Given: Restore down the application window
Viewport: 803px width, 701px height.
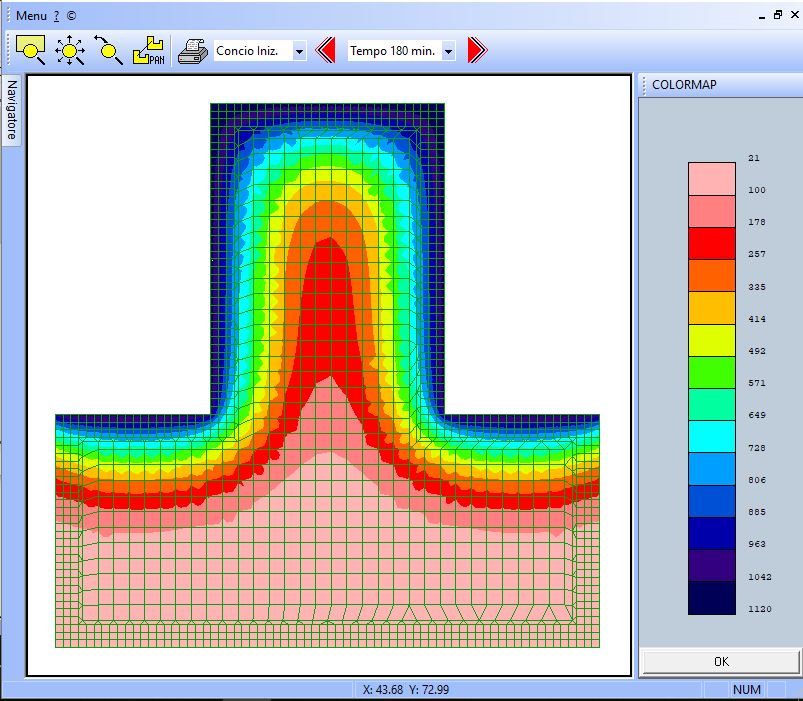Looking at the screenshot, I should 778,15.
